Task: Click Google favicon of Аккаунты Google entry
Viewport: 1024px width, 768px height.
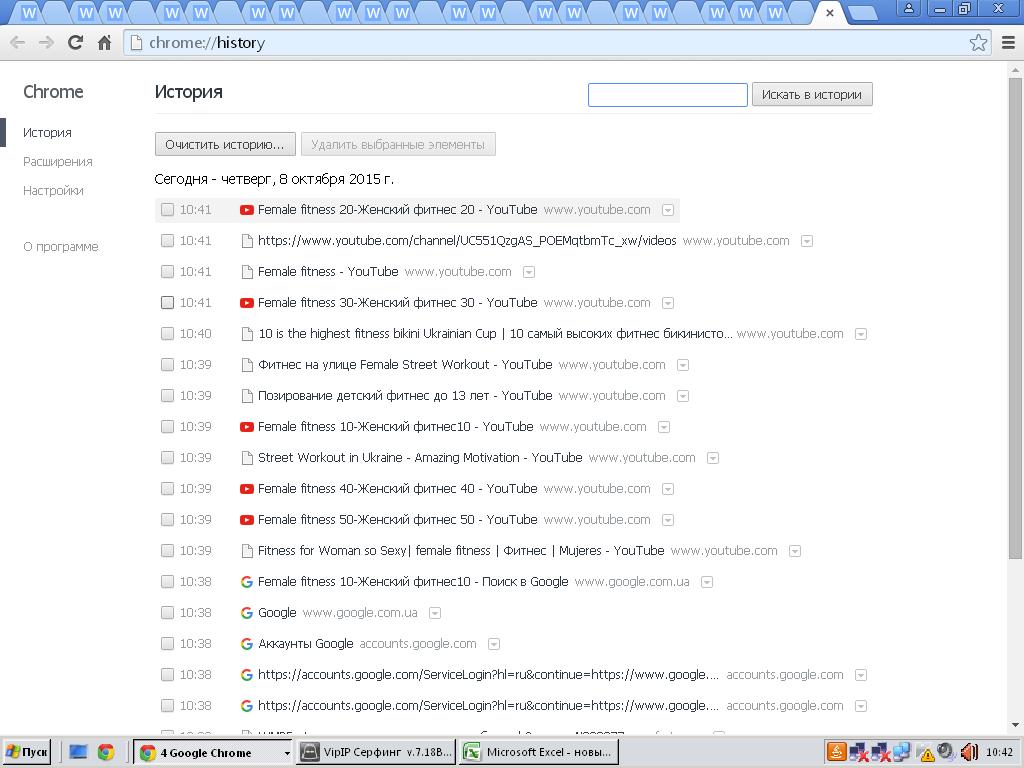Action: [246, 644]
